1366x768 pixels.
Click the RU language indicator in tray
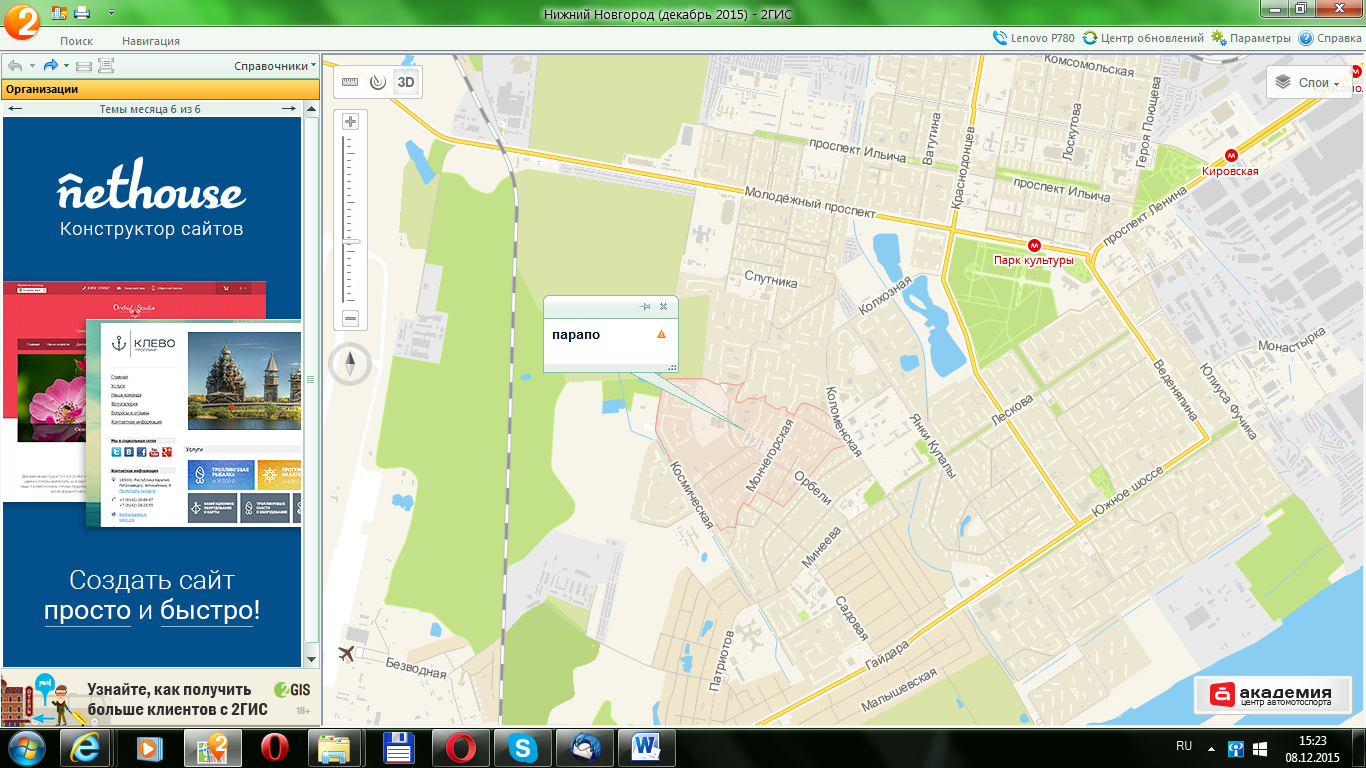click(1184, 746)
